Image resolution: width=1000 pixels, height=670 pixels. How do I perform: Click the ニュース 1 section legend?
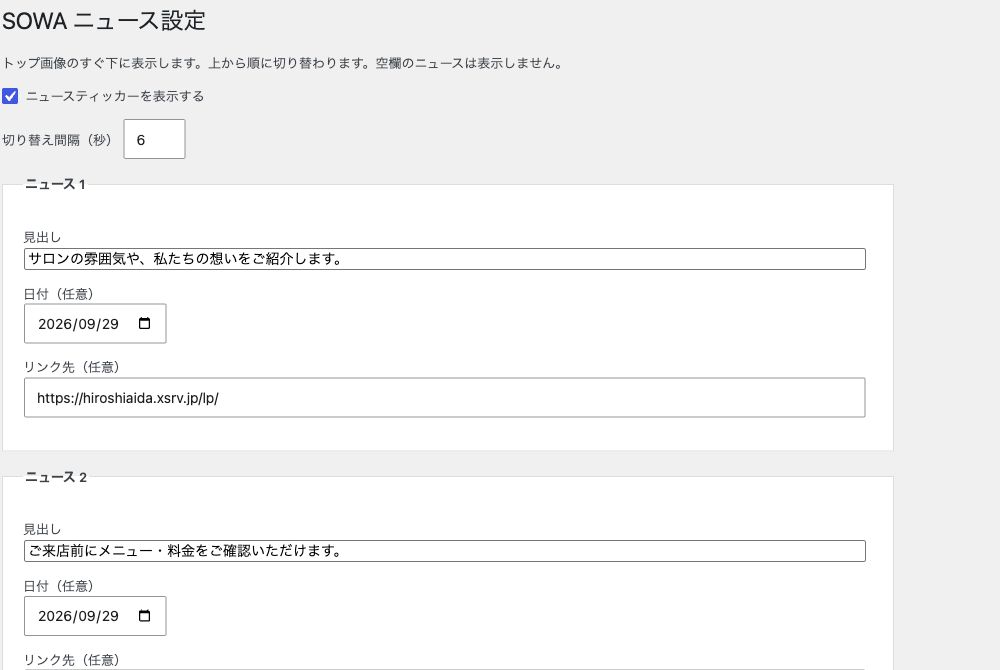(55, 184)
